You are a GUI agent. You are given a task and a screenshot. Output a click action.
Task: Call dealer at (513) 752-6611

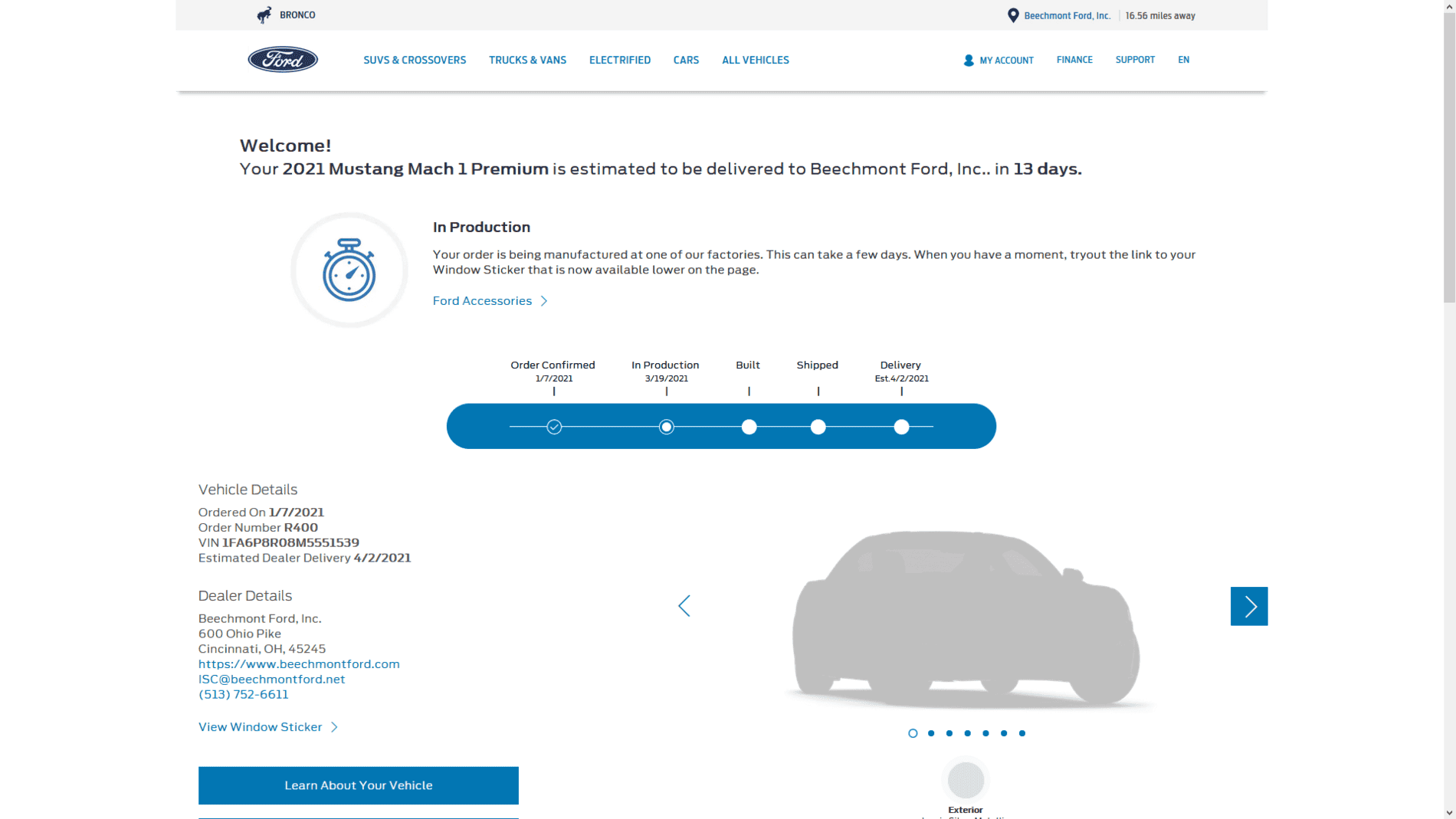coord(243,694)
